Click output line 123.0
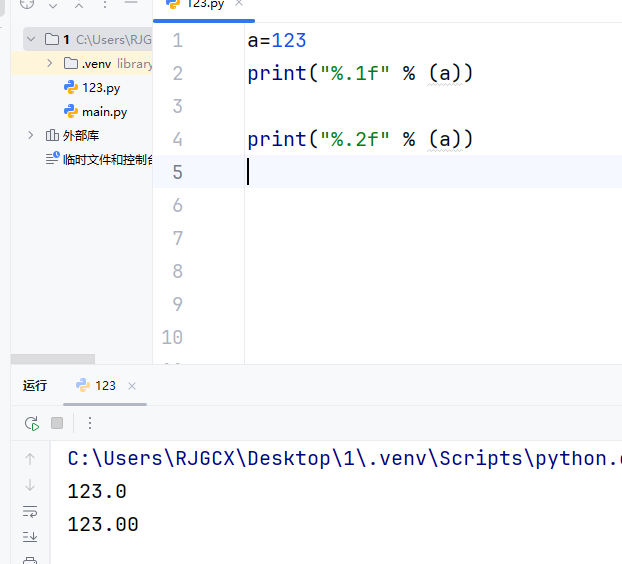The width and height of the screenshot is (622, 564). coord(97,492)
